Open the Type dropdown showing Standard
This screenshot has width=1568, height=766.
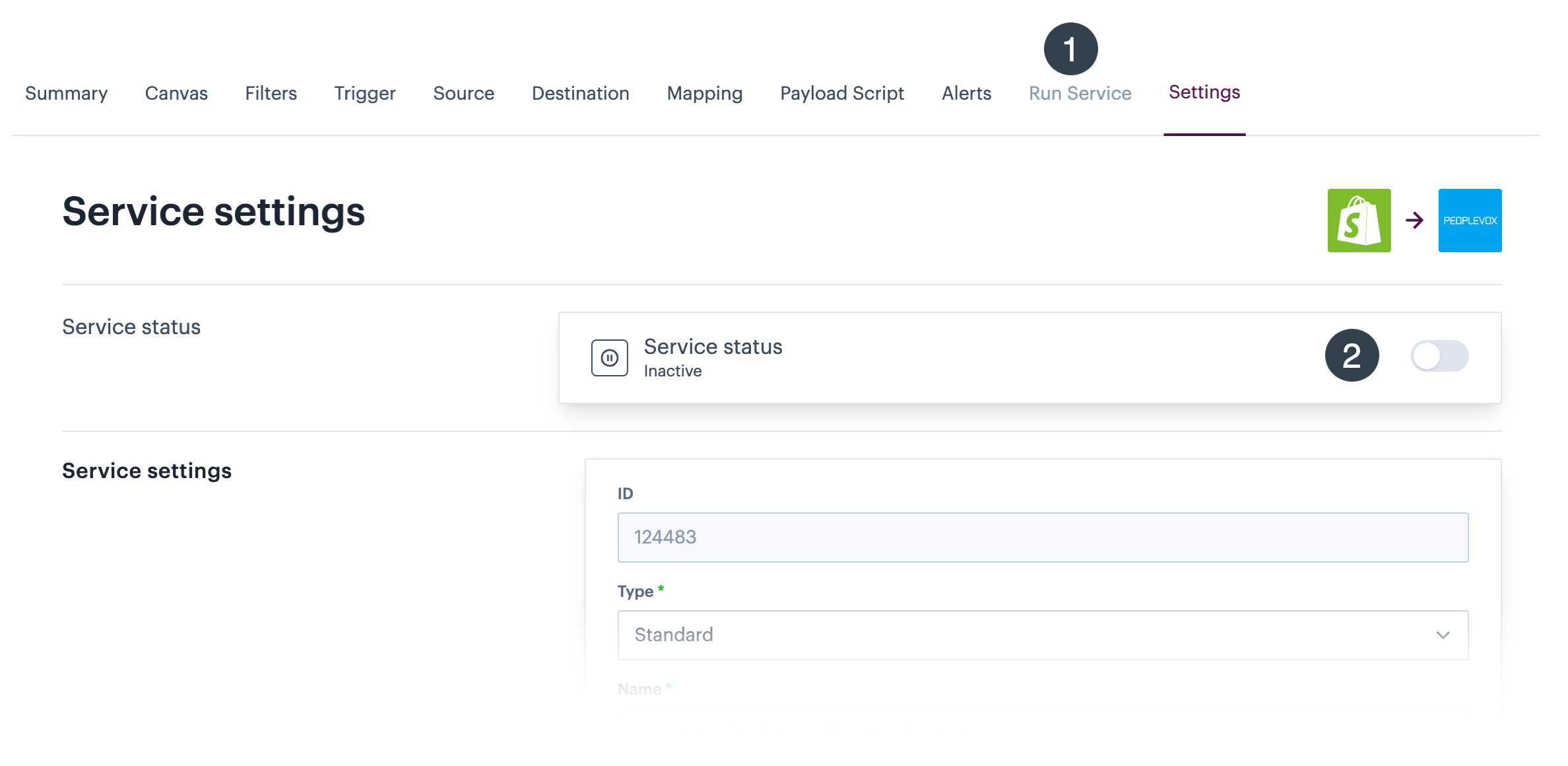click(1042, 635)
